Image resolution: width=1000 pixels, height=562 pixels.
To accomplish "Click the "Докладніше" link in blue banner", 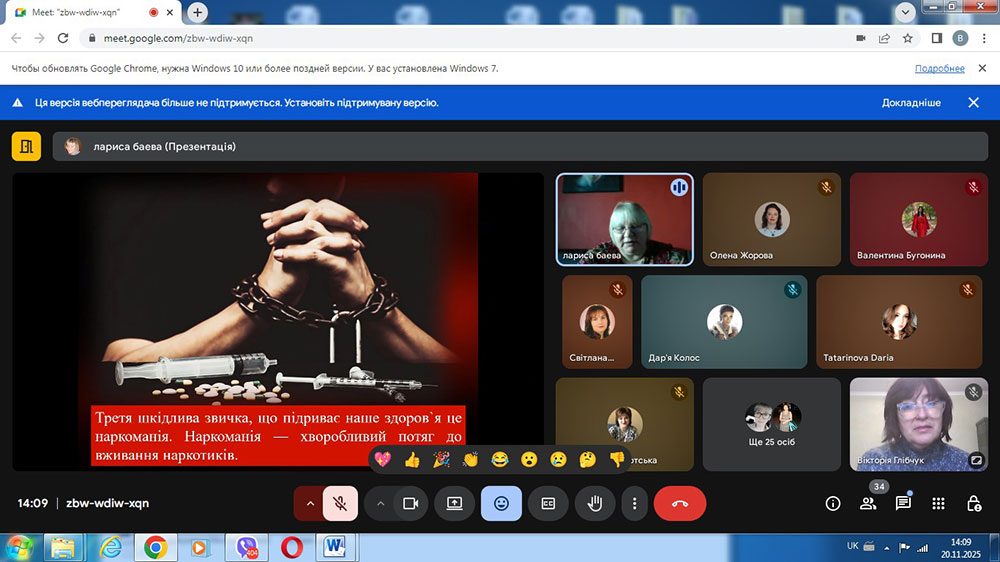I will click(x=910, y=103).
